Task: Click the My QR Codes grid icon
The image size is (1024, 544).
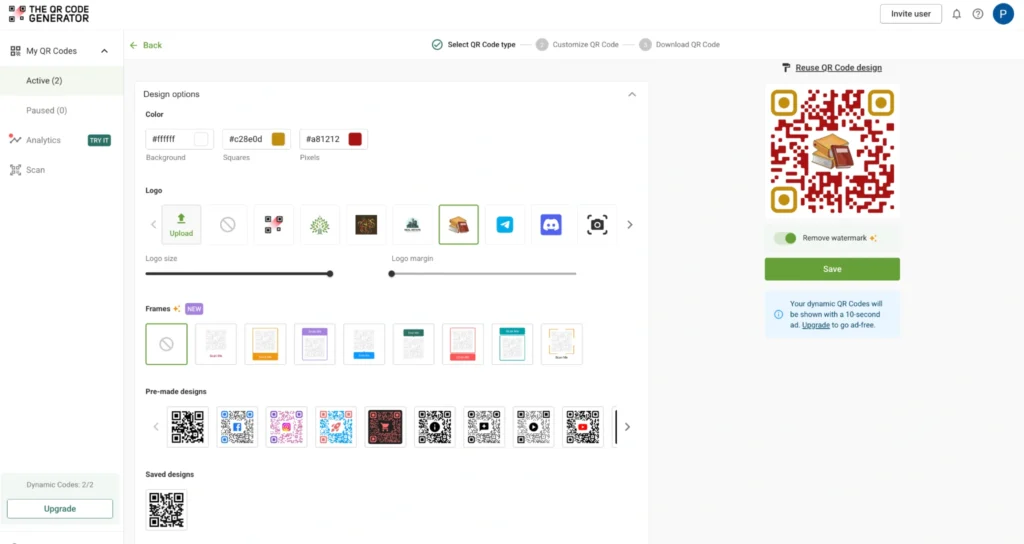Action: click(x=16, y=51)
